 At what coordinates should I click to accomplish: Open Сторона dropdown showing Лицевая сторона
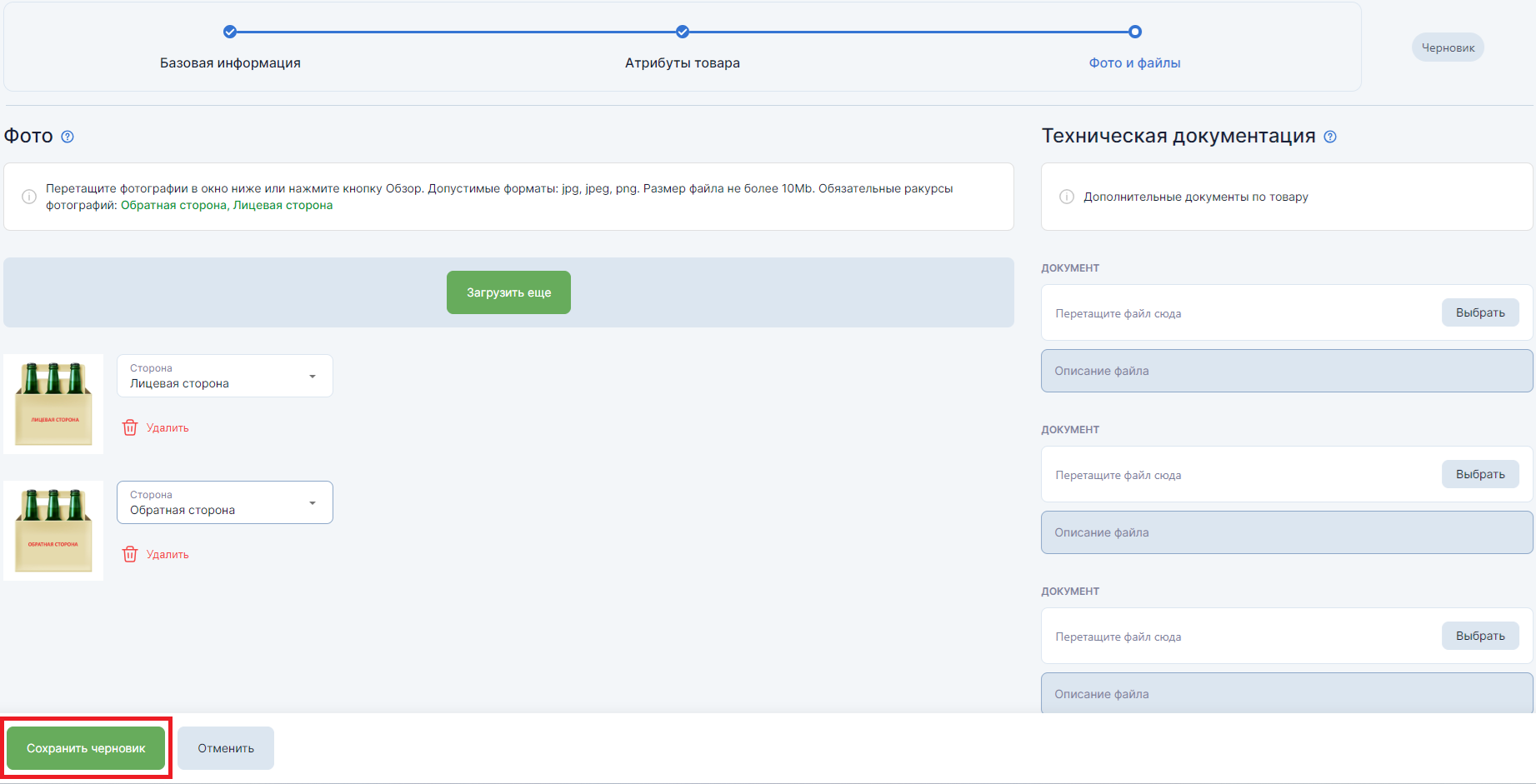[225, 376]
